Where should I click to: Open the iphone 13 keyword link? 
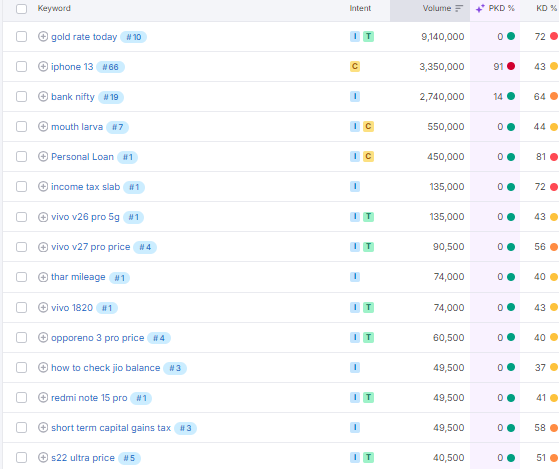tap(72, 67)
